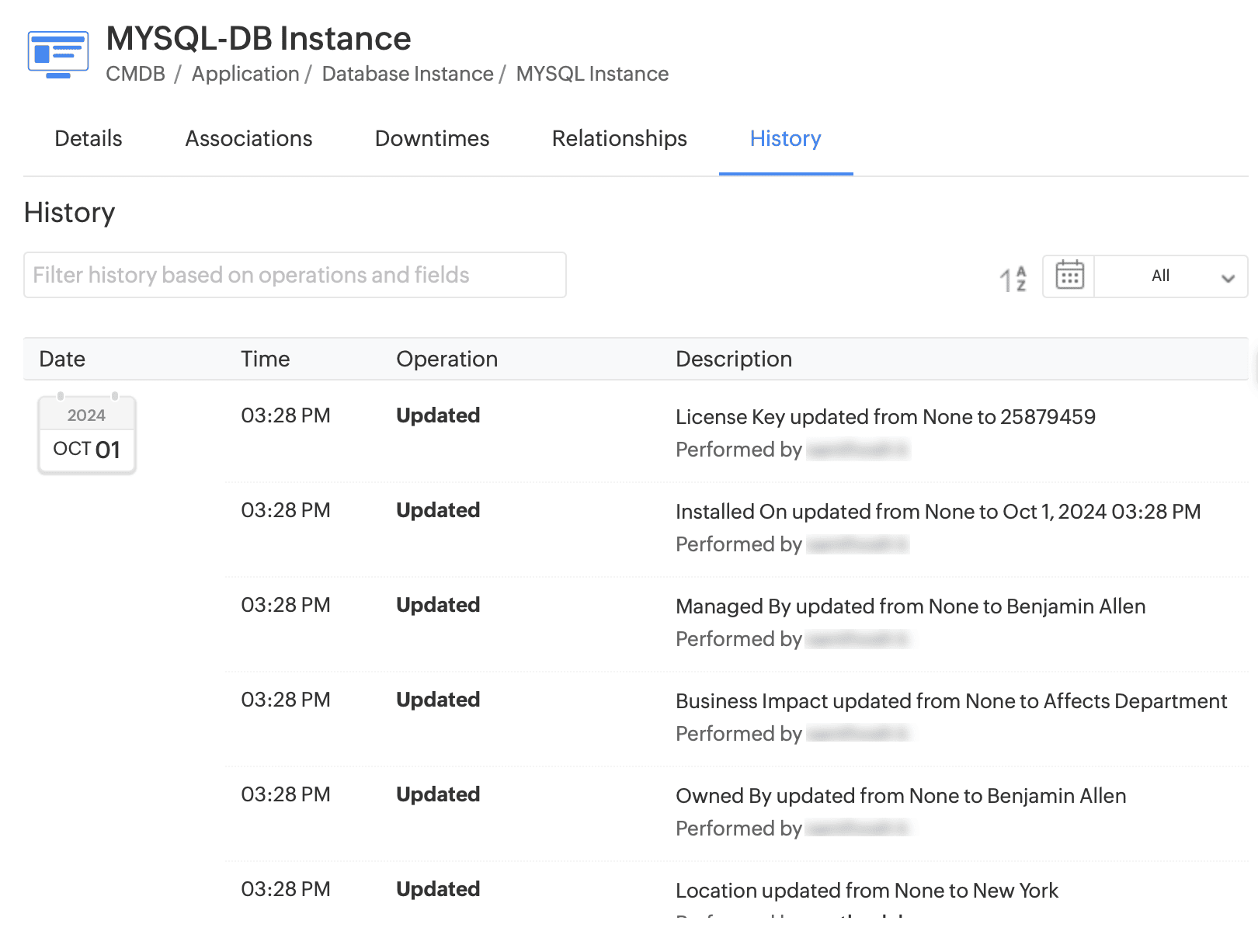This screenshot has height=952, width=1258.
Task: Click the 2024 OCT 01 date badge
Action: click(x=87, y=435)
